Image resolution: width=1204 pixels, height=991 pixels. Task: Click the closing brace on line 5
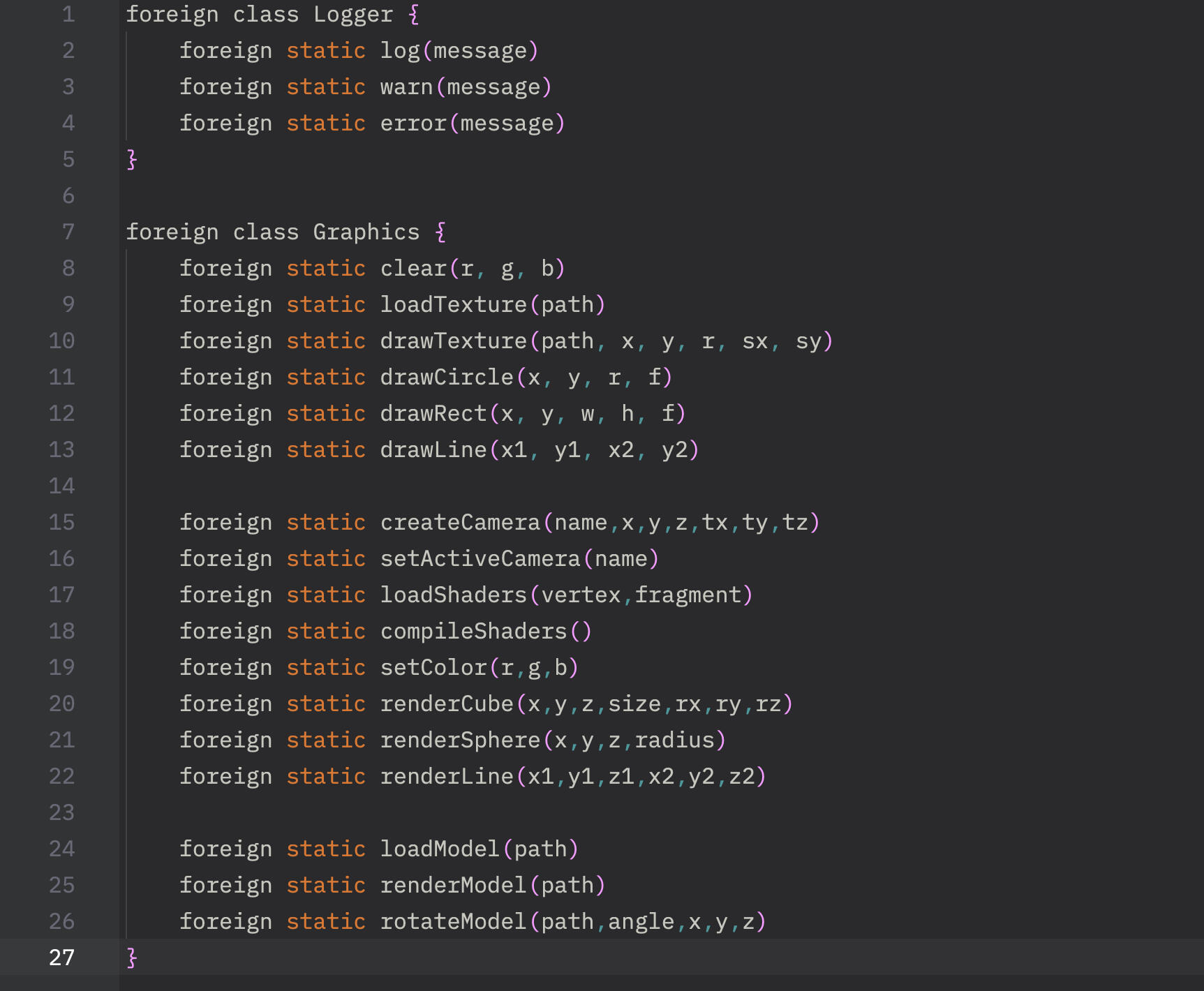click(x=132, y=159)
